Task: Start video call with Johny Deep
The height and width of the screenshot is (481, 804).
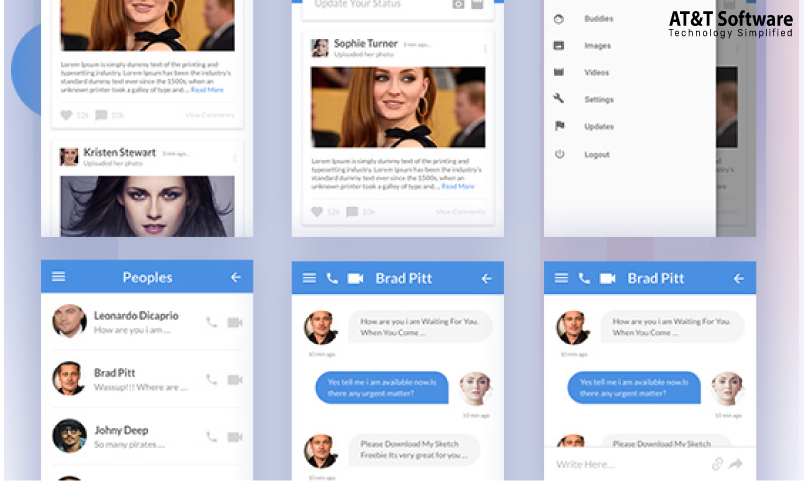Action: (x=235, y=437)
